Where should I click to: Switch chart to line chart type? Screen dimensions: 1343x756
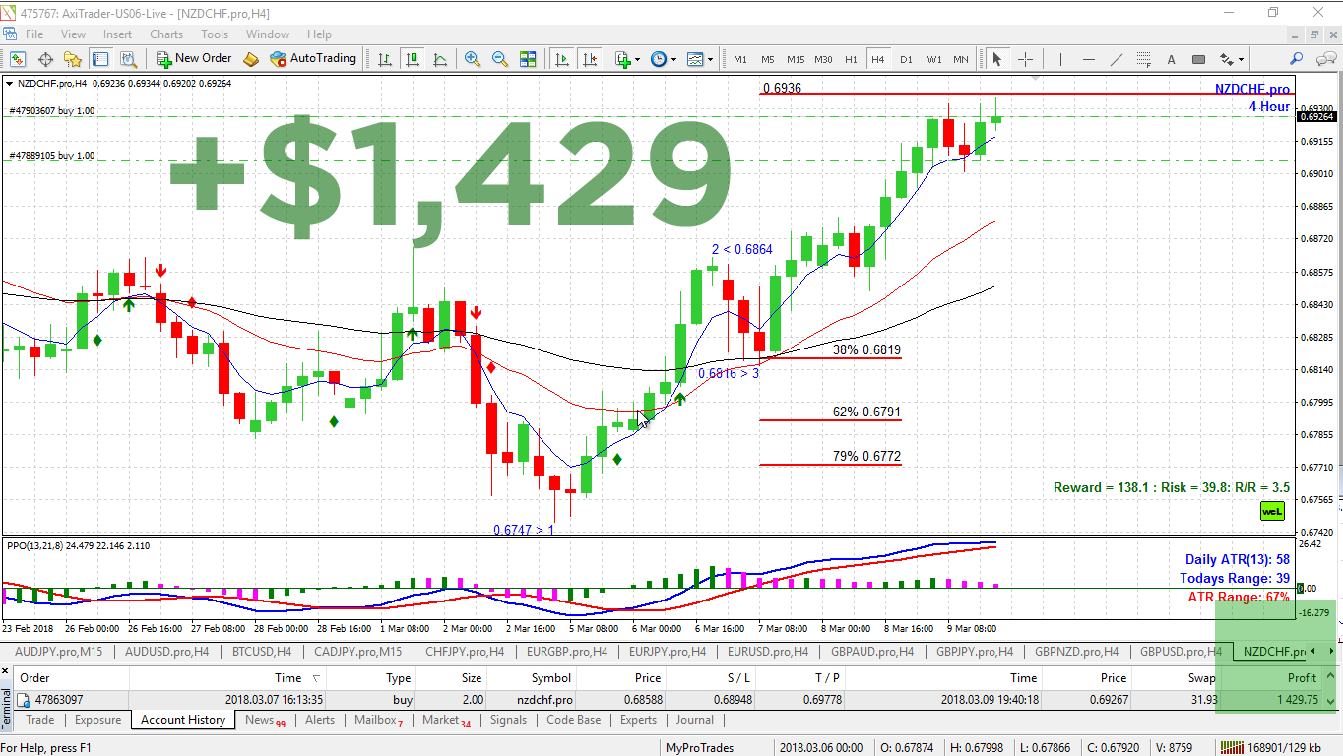coord(440,59)
